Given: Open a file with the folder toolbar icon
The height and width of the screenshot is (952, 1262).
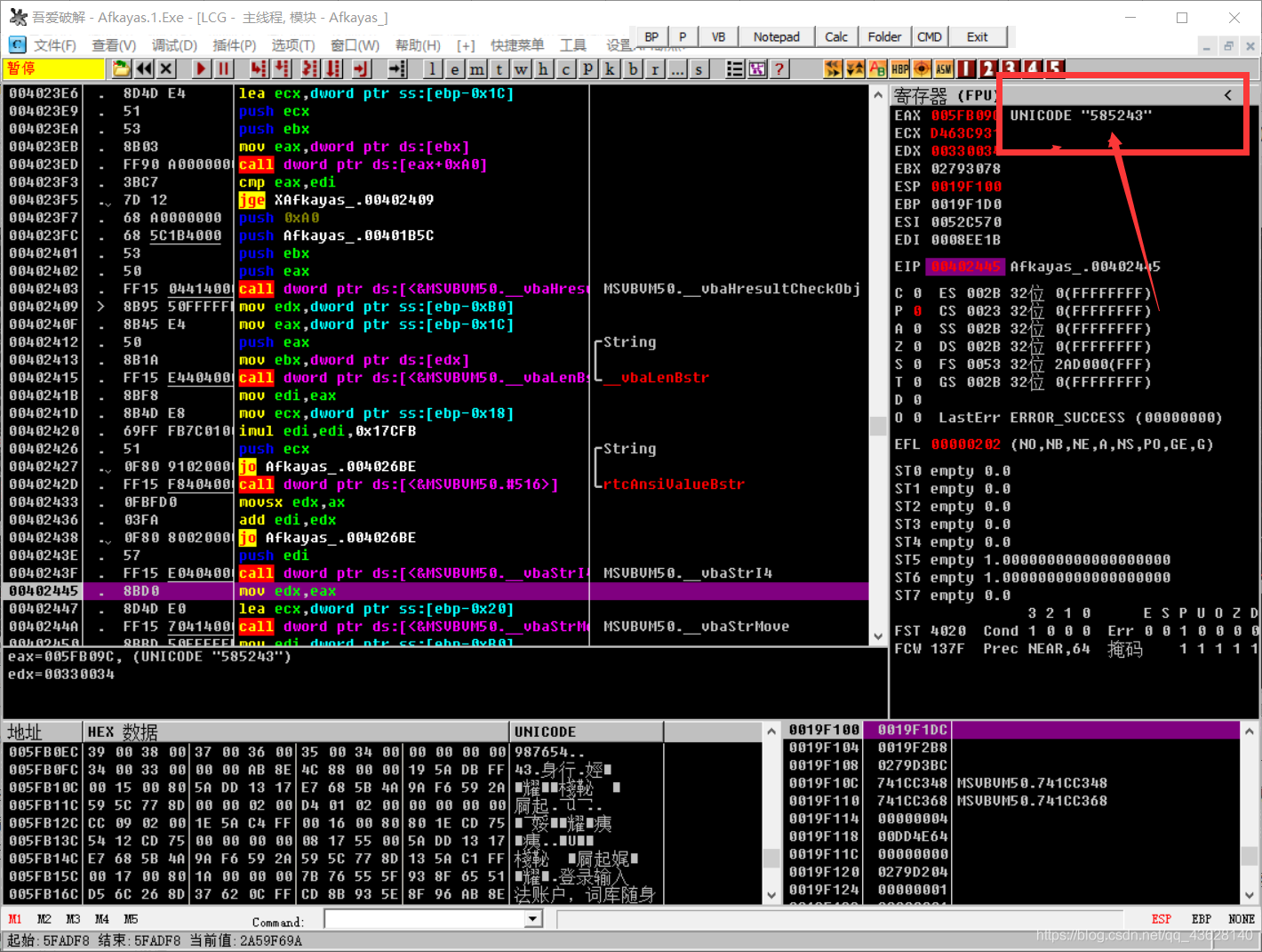Looking at the screenshot, I should pos(121,68).
